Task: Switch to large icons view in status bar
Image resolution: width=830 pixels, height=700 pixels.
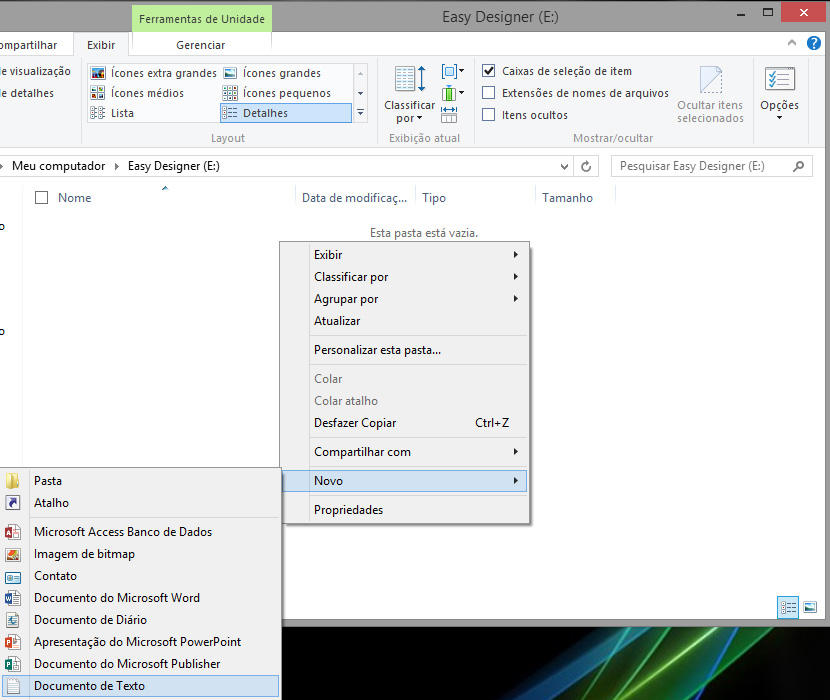Action: click(810, 607)
